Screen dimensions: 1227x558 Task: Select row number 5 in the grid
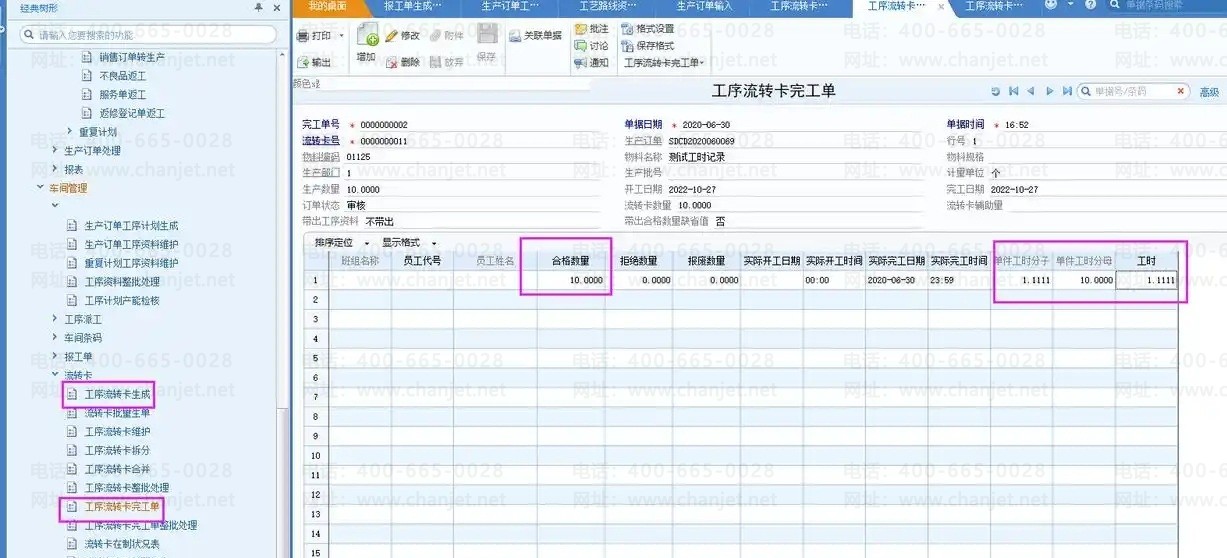pyautogui.click(x=315, y=358)
